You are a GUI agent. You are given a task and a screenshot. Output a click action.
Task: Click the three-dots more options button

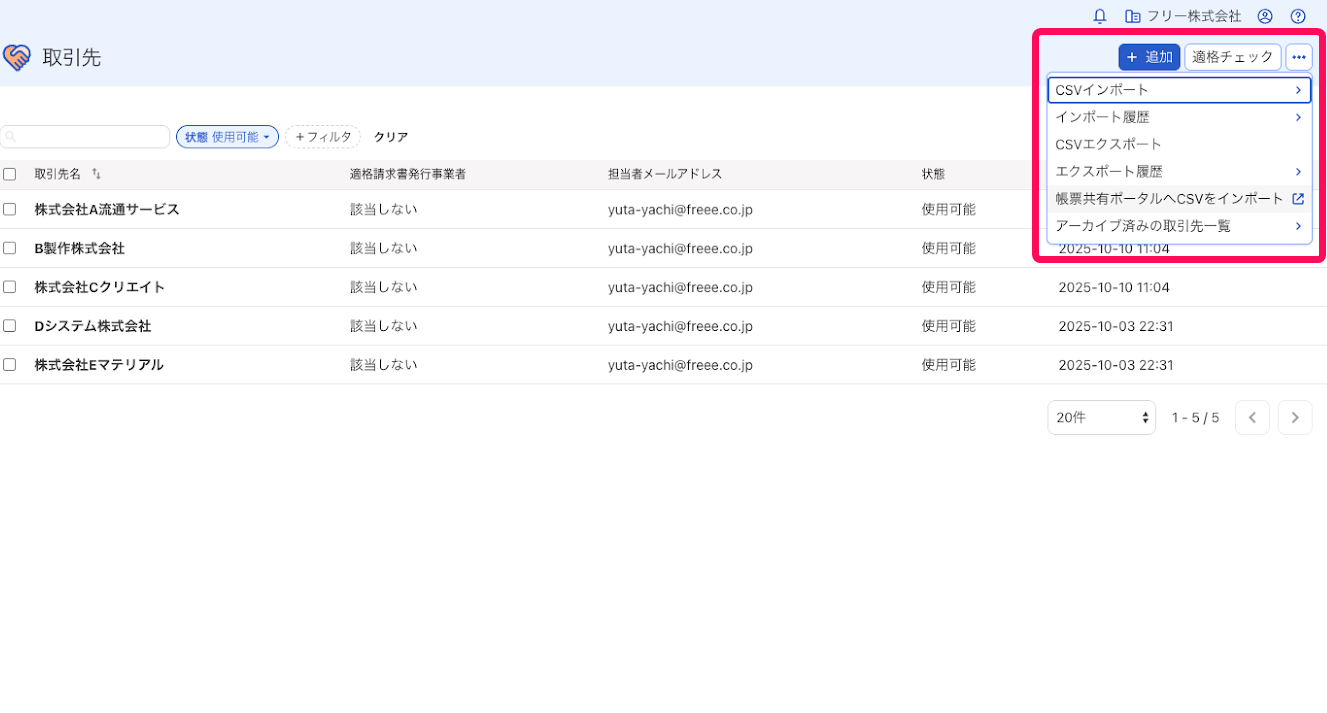[1298, 57]
